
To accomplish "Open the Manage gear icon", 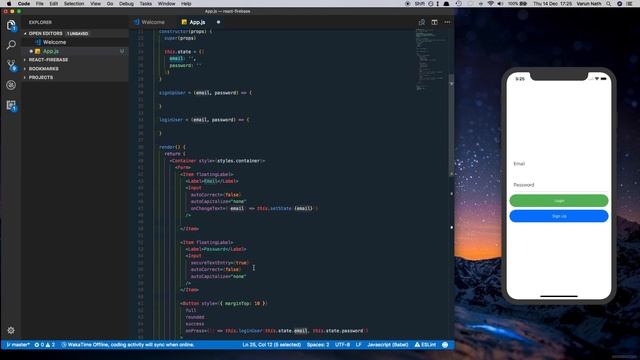I will tap(11, 330).
